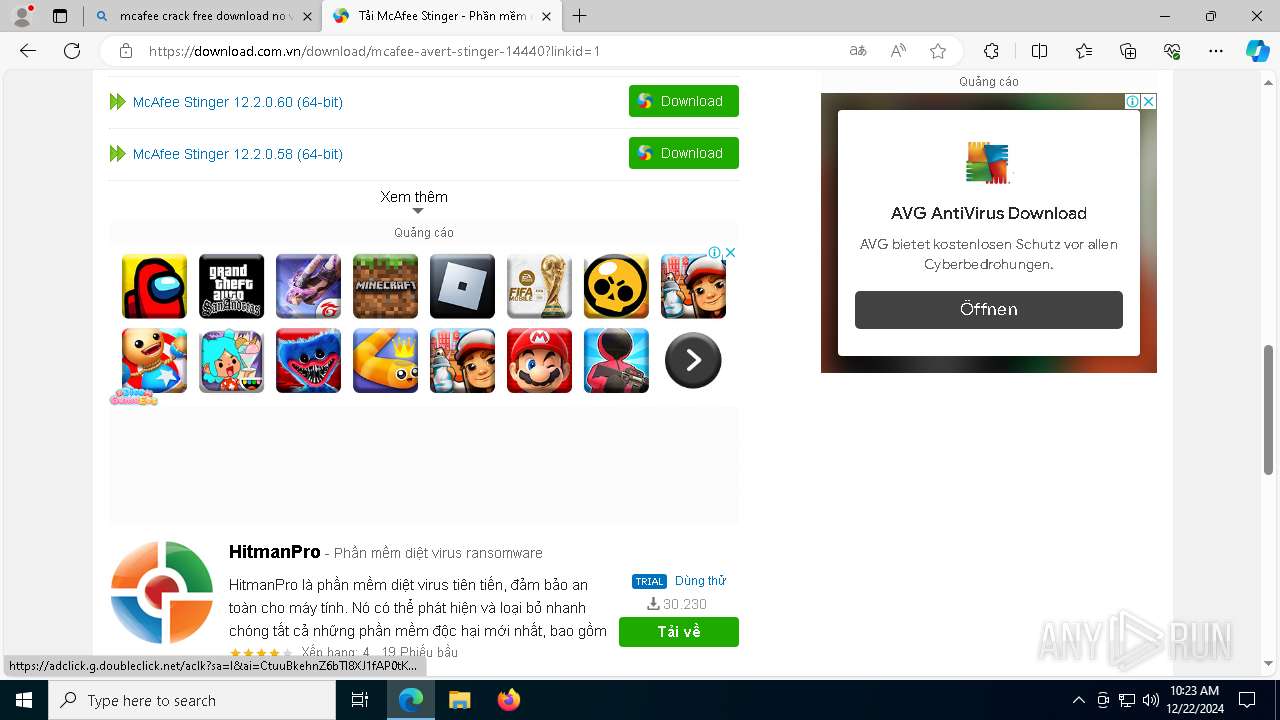Click the Poppy Playtime Huggy Wuggy icon
This screenshot has height=720, width=1280.
tap(308, 360)
